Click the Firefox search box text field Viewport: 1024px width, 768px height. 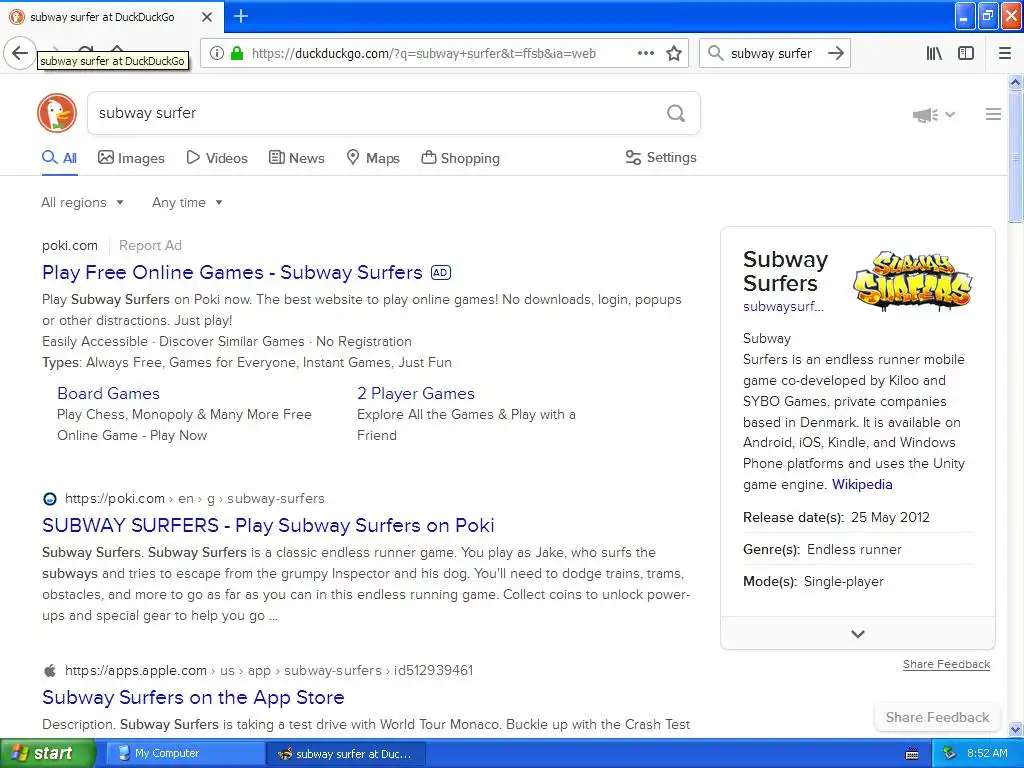click(771, 54)
